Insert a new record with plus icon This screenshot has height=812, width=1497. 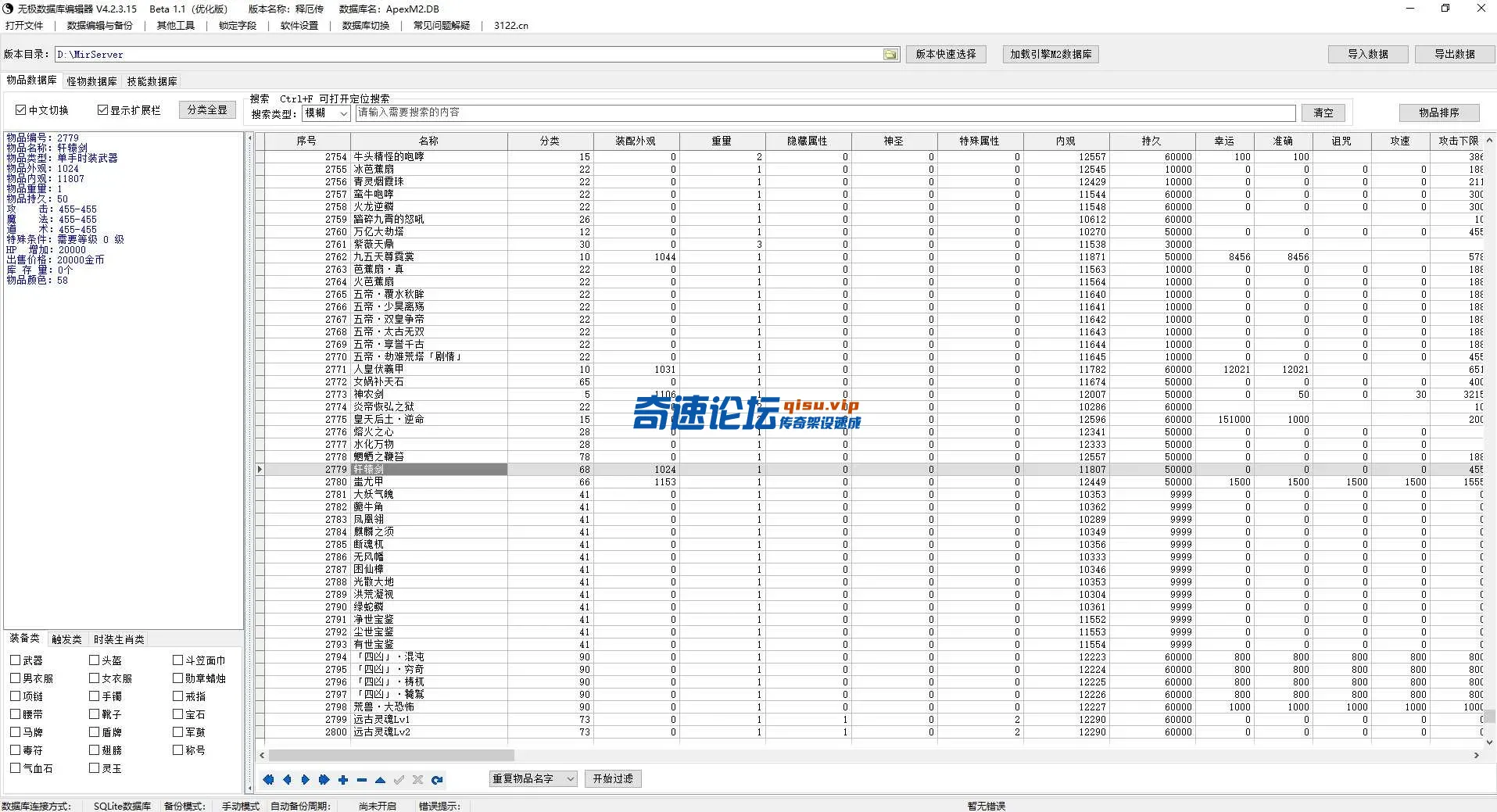tap(343, 779)
